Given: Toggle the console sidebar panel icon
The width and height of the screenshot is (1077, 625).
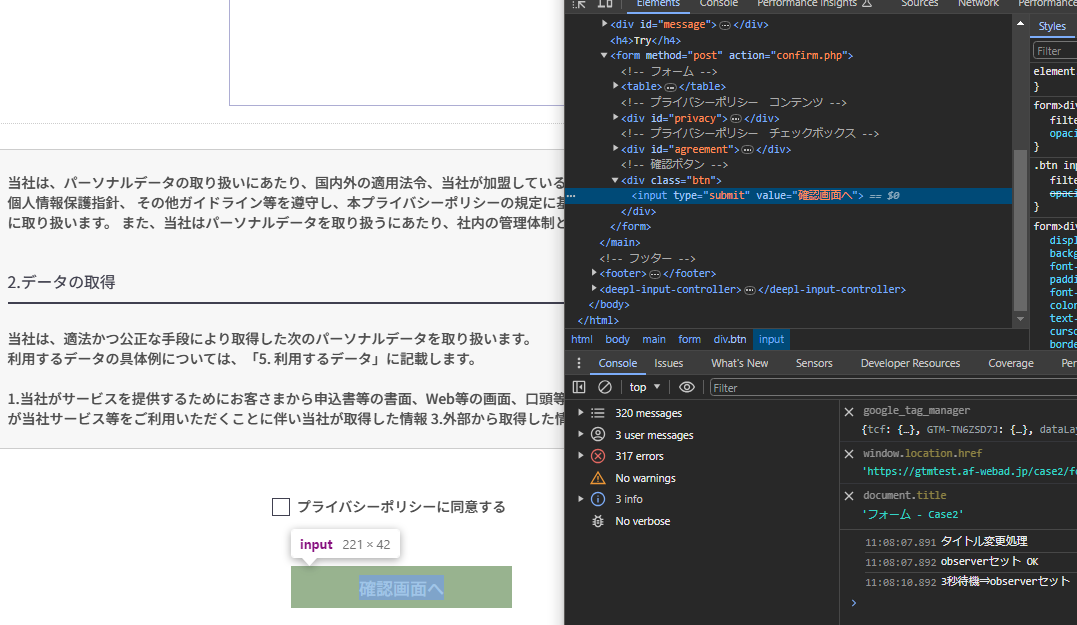Looking at the screenshot, I should 580,387.
